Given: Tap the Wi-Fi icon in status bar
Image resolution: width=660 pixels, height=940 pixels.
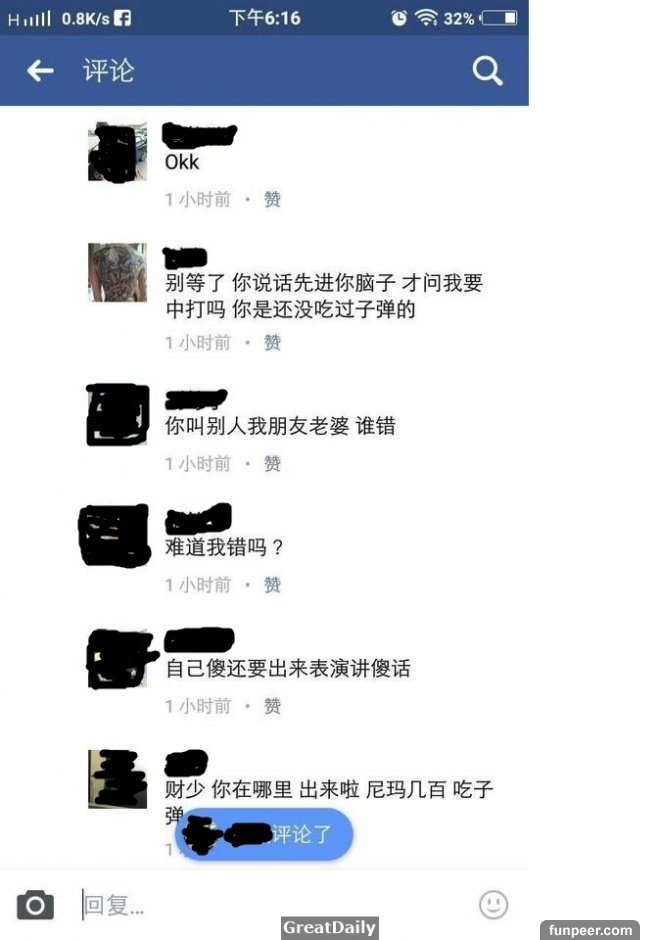Looking at the screenshot, I should click(x=426, y=18).
